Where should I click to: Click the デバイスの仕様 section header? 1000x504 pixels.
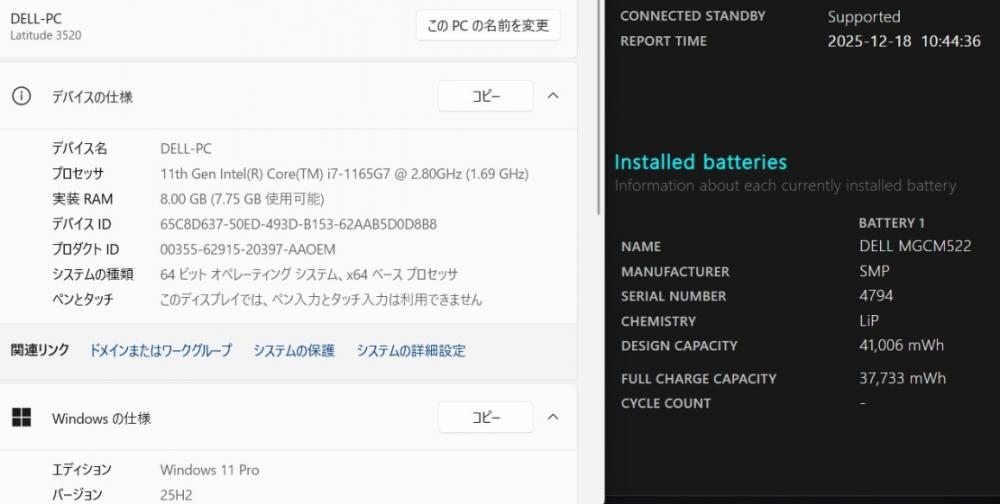[x=92, y=97]
